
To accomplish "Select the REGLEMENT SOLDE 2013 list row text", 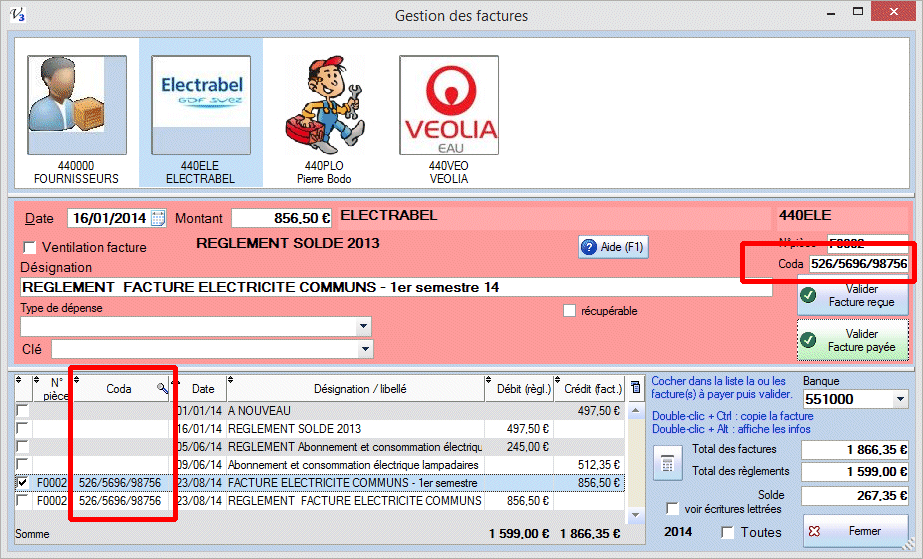I will click(294, 428).
